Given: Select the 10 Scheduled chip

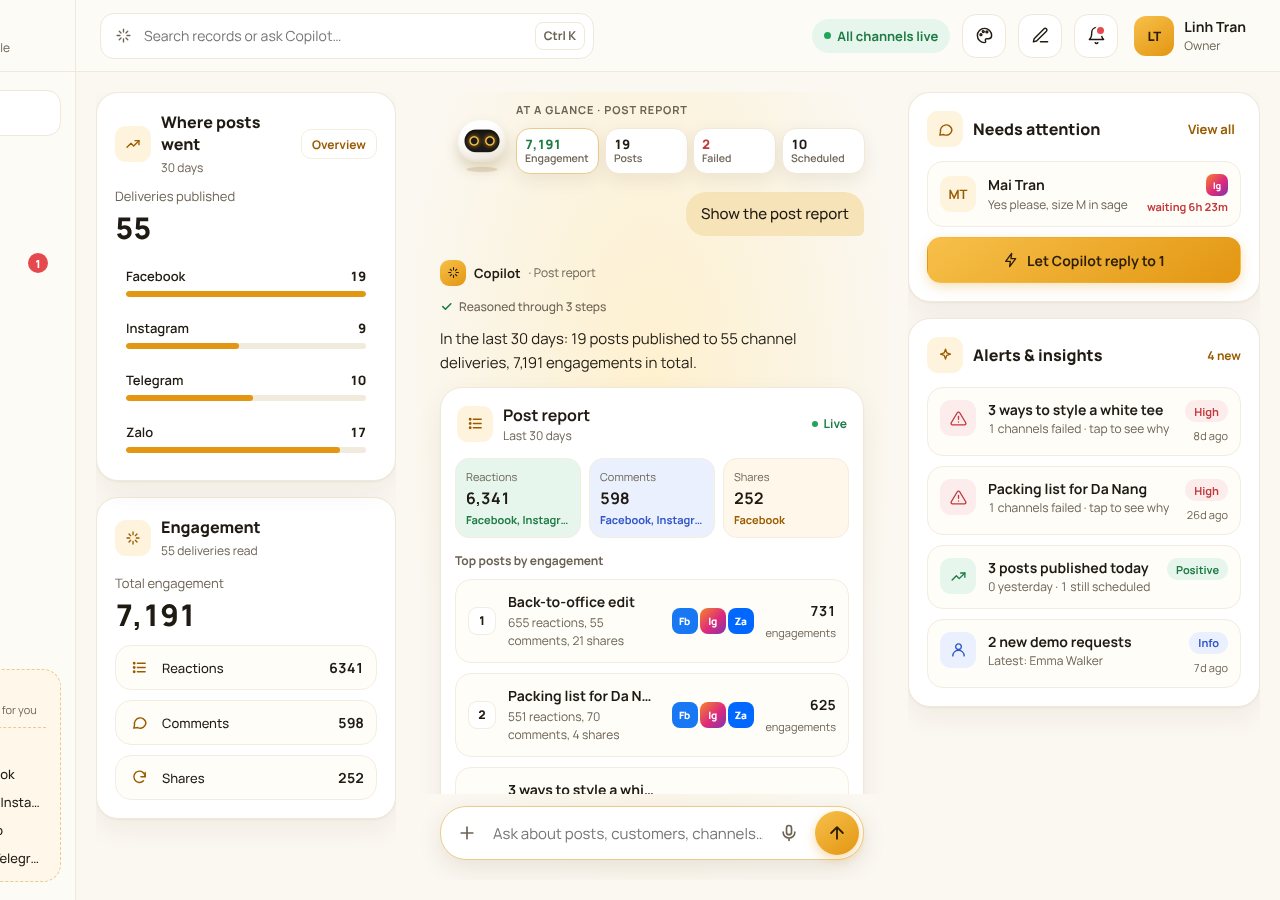Looking at the screenshot, I should (823, 151).
